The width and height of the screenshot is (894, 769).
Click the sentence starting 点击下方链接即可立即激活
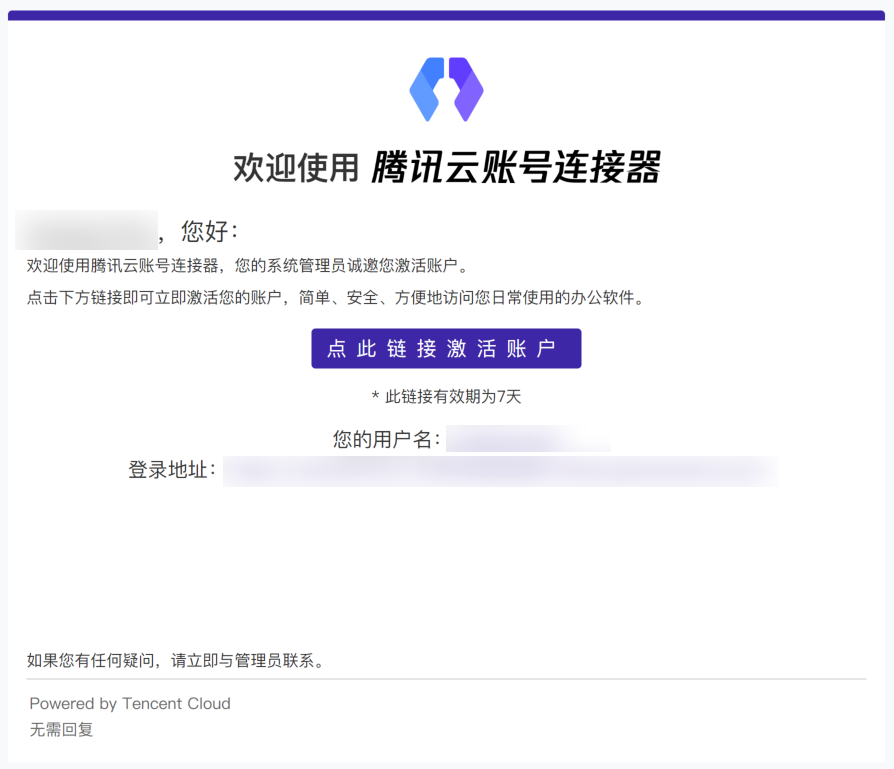click(x=336, y=298)
